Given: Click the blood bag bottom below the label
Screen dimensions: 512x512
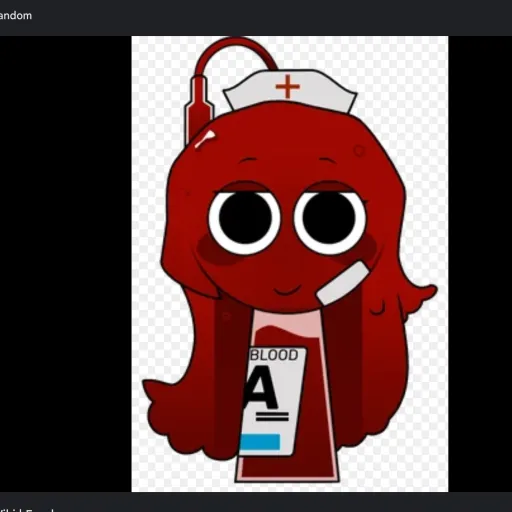Looking at the screenshot, I should [x=287, y=469].
